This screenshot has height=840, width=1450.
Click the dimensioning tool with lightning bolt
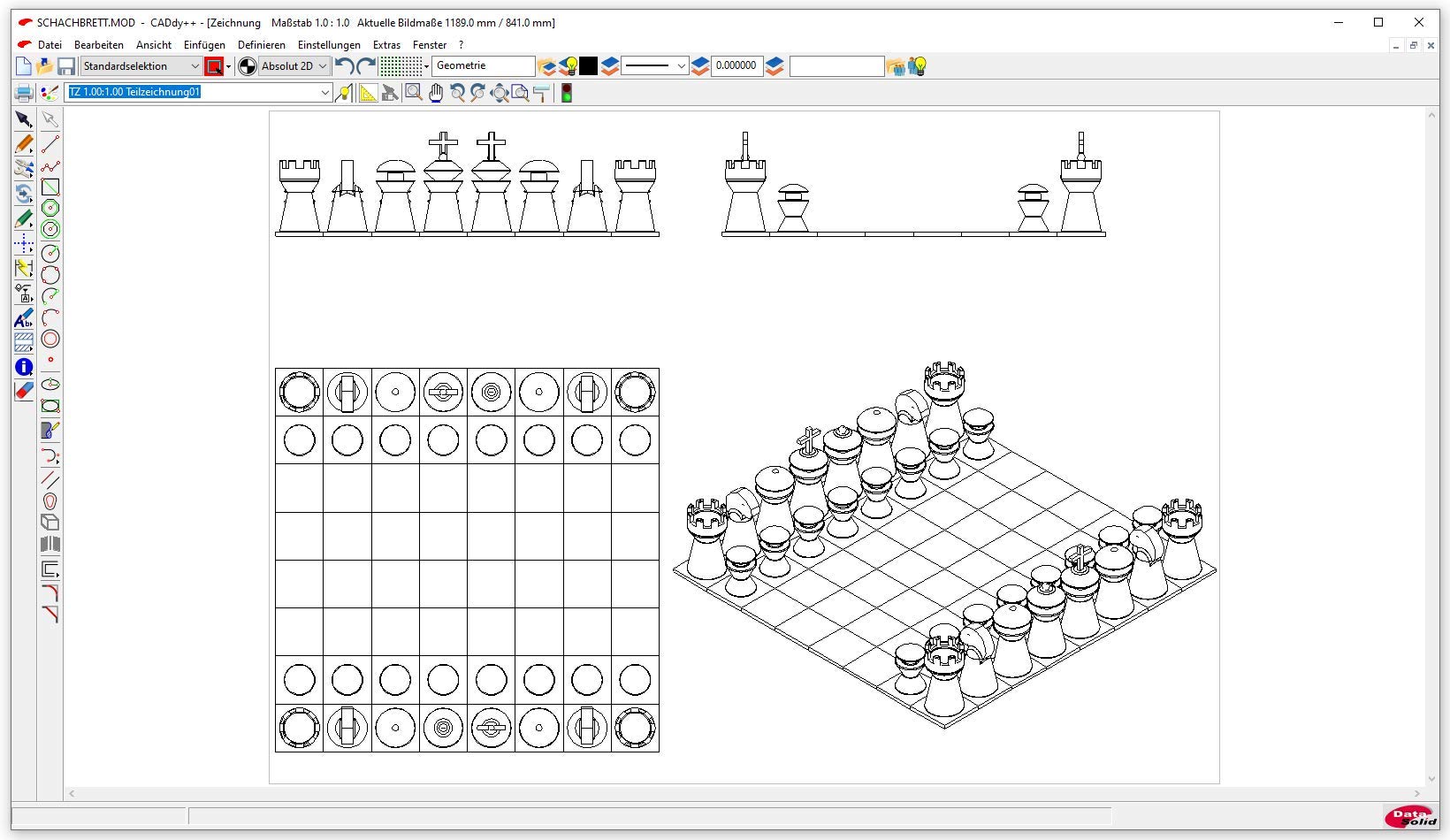[x=24, y=269]
